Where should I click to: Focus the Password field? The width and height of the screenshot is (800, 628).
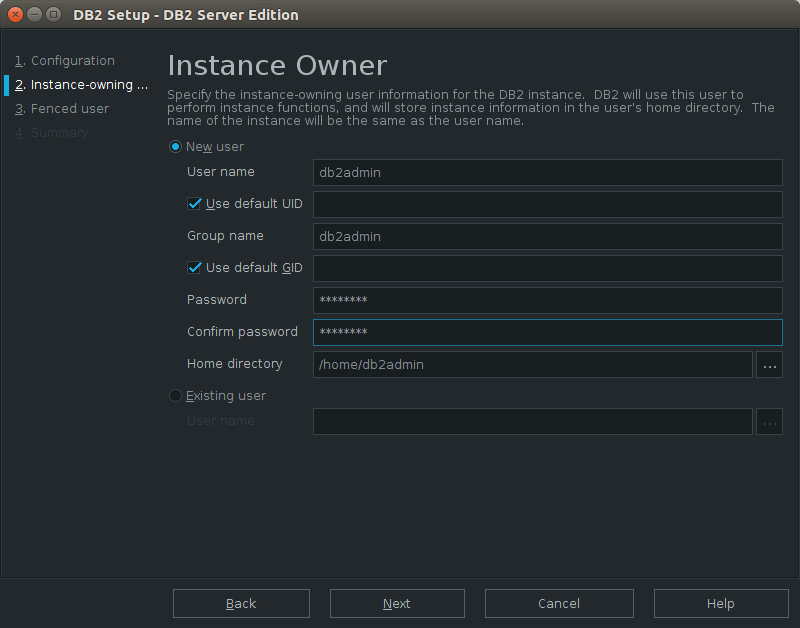(x=547, y=300)
